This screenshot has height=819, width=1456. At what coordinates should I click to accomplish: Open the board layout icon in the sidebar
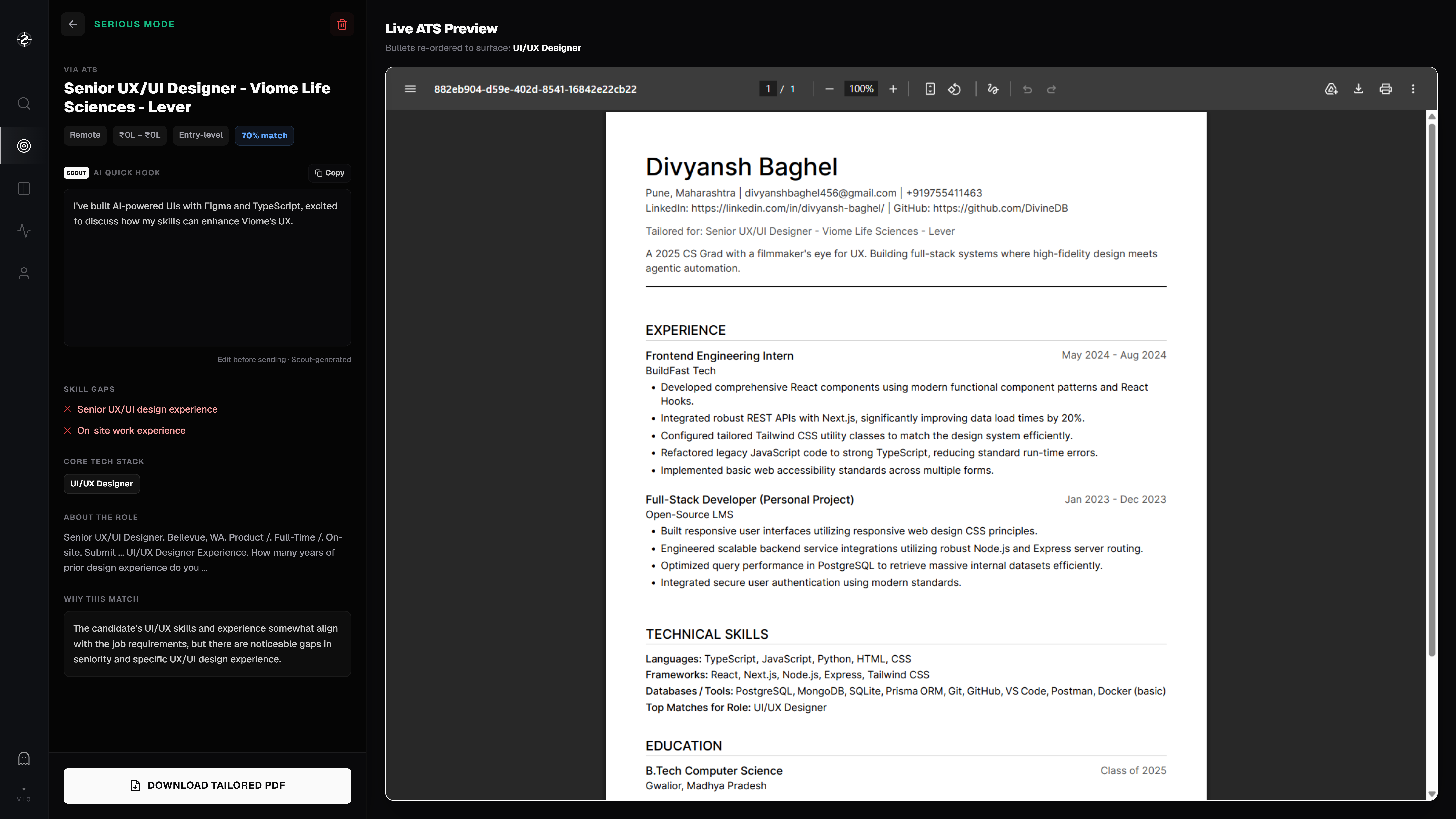(x=24, y=188)
